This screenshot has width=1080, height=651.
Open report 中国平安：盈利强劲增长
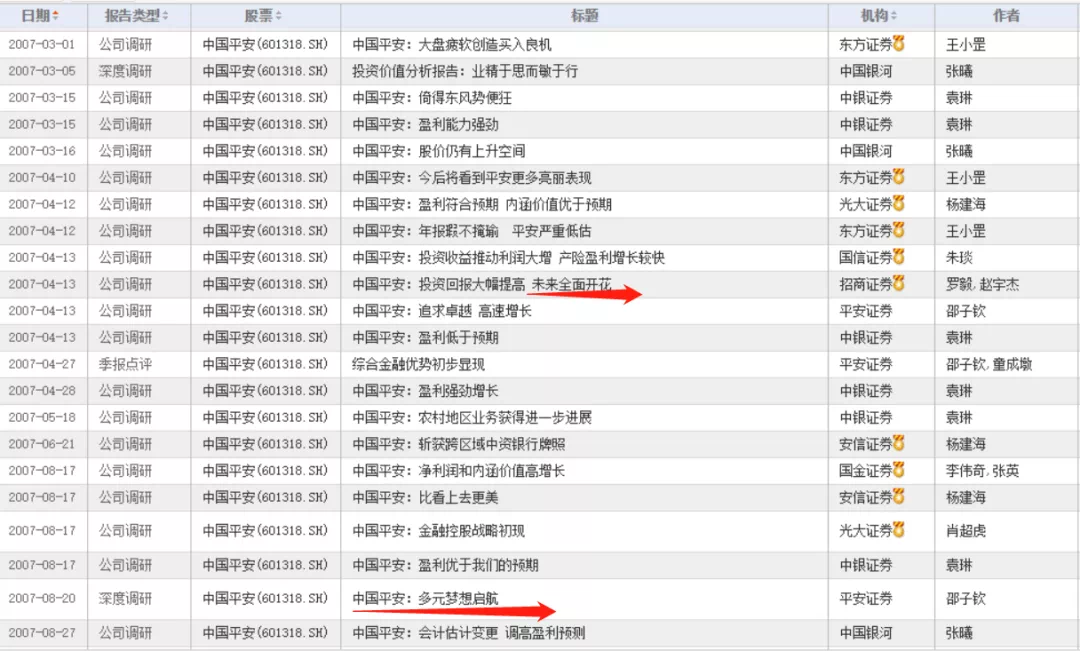425,391
